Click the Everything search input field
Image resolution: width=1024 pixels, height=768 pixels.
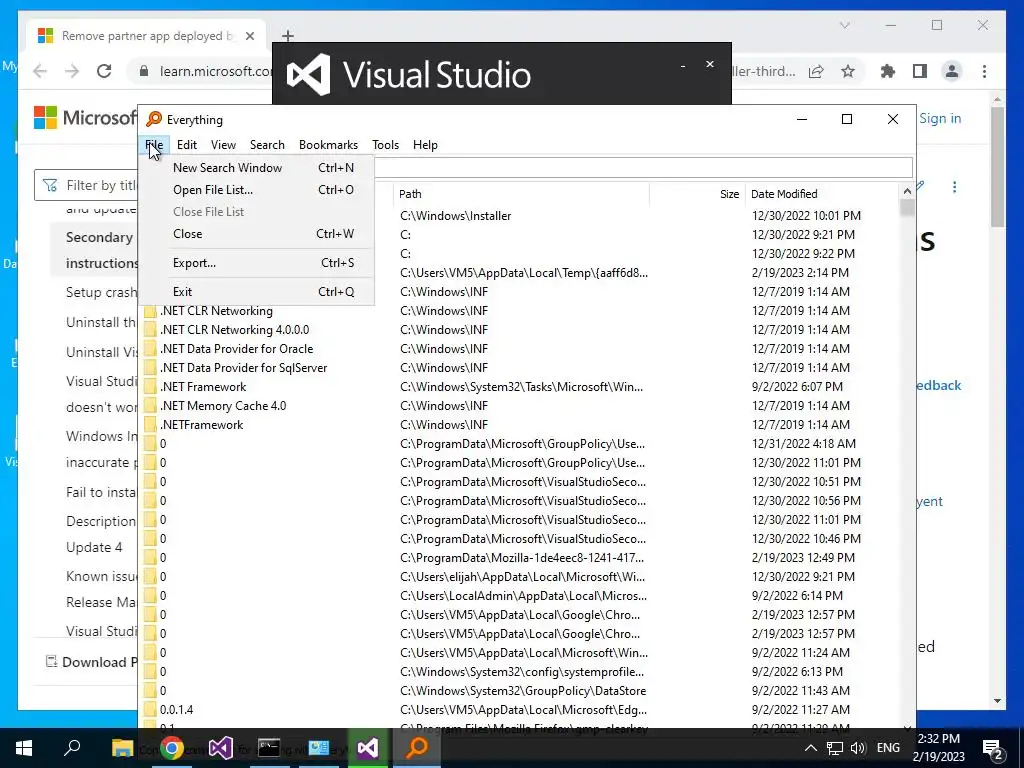click(643, 168)
